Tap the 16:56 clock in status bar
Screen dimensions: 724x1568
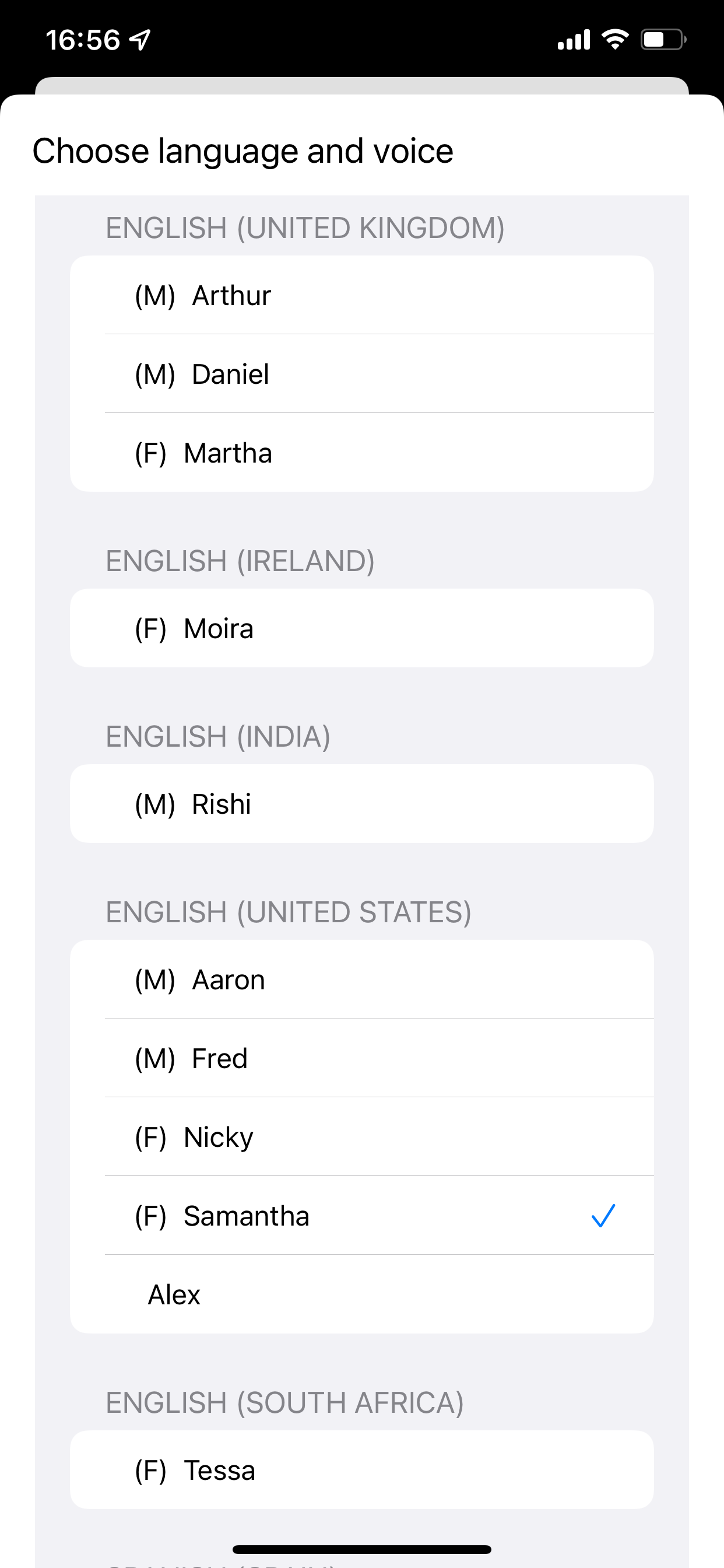click(83, 40)
